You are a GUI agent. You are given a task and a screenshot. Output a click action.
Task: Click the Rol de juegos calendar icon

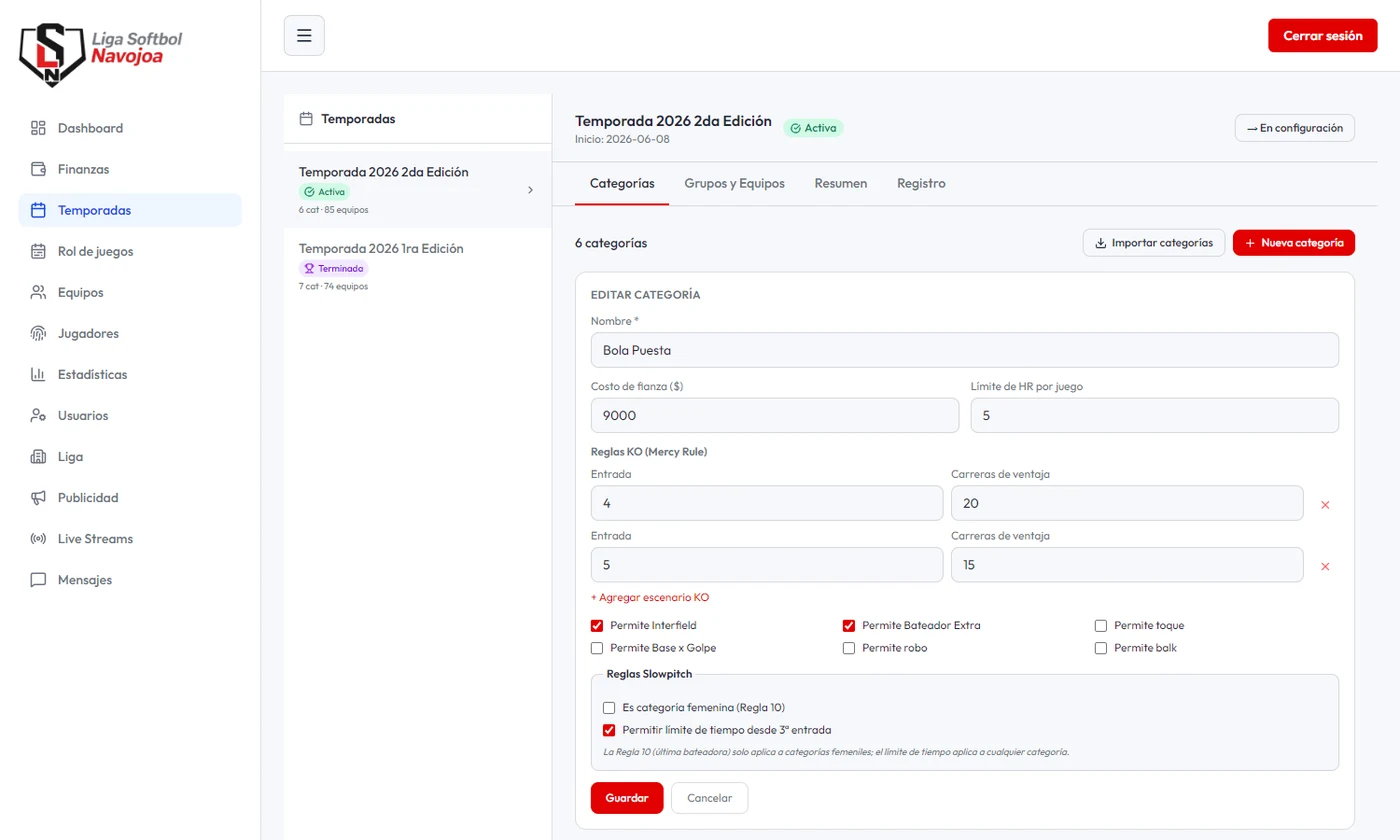coord(39,251)
